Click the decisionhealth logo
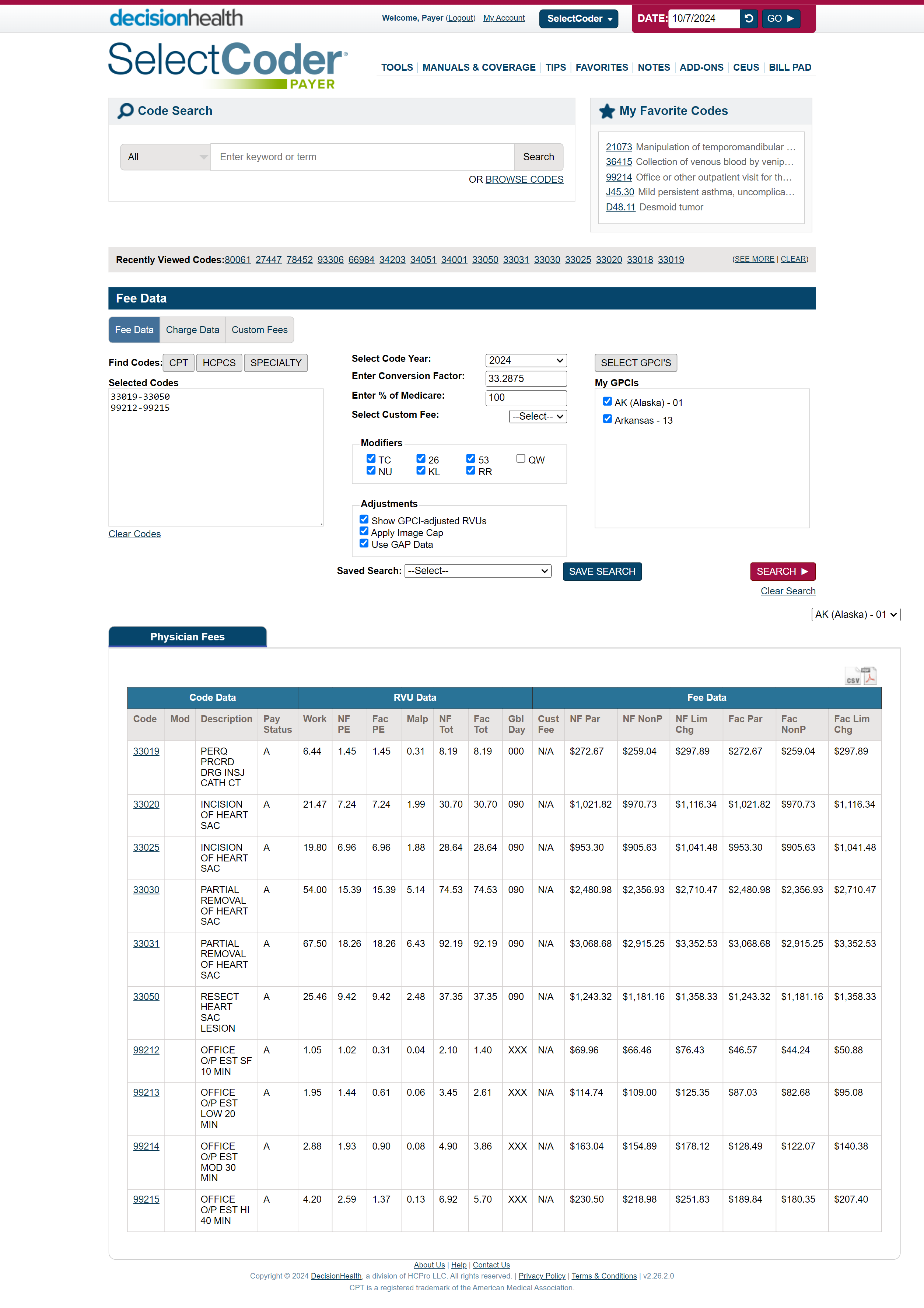Screen dimensions: 924x1308 point(176,18)
